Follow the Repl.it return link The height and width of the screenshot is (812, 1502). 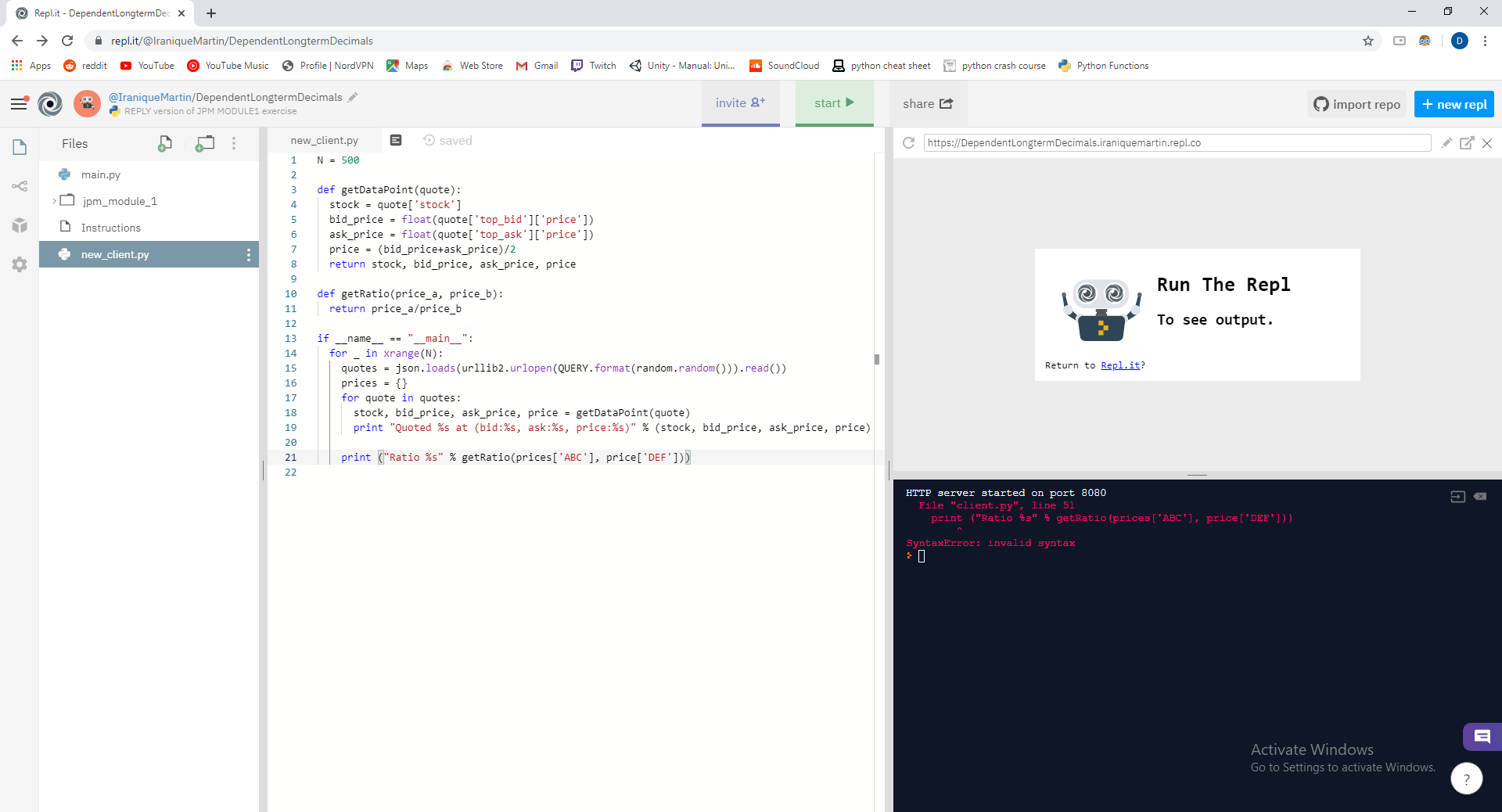click(x=1120, y=365)
